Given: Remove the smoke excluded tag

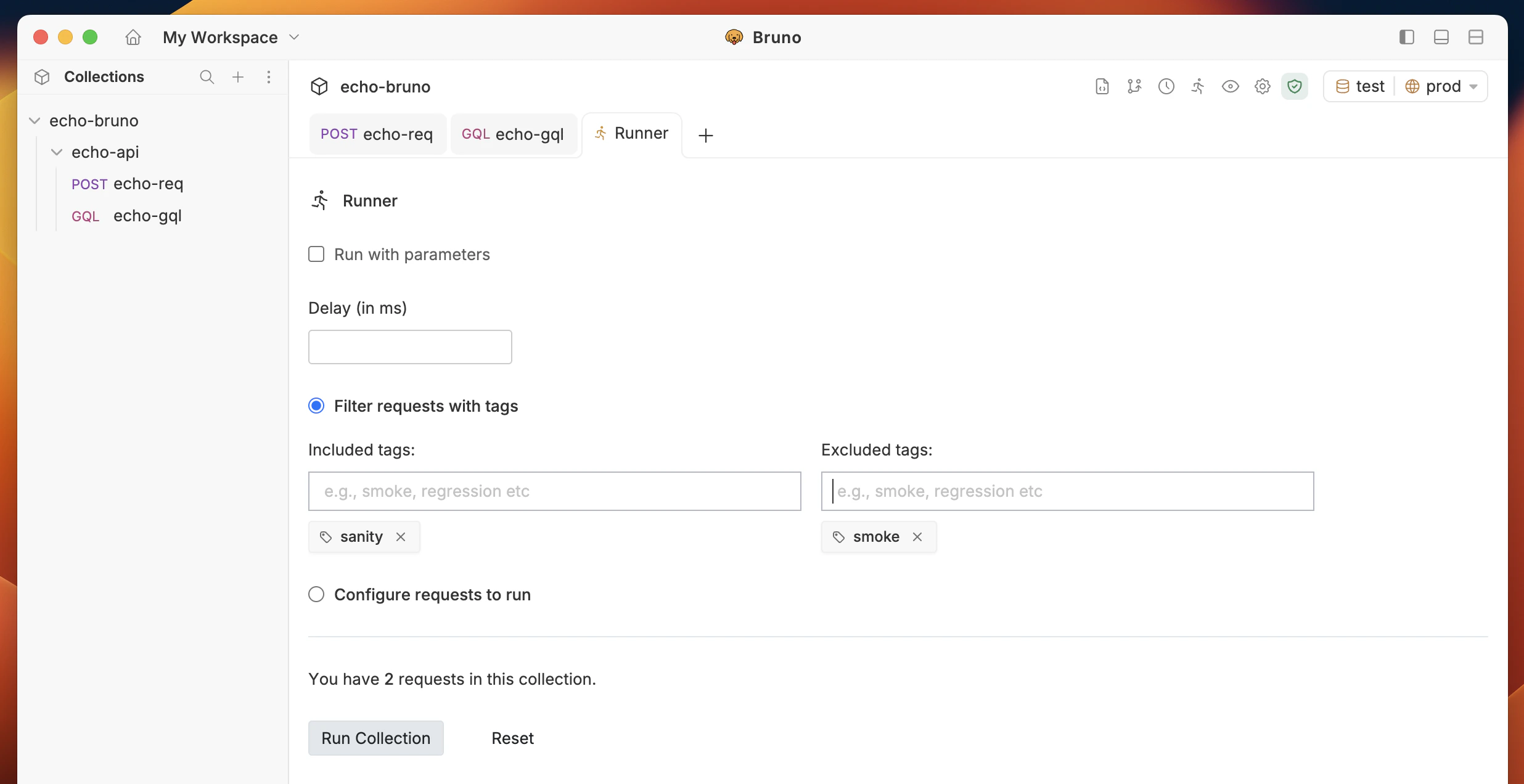Looking at the screenshot, I should click(917, 537).
